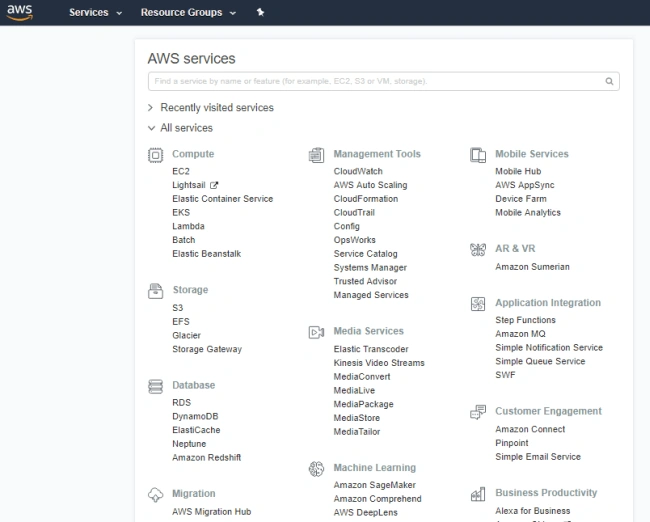Open the Services dropdown menu

(96, 12)
